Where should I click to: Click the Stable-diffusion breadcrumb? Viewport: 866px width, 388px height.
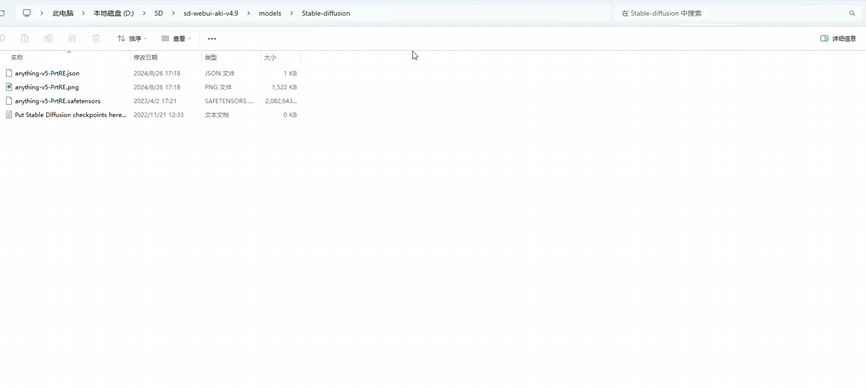click(x=326, y=13)
